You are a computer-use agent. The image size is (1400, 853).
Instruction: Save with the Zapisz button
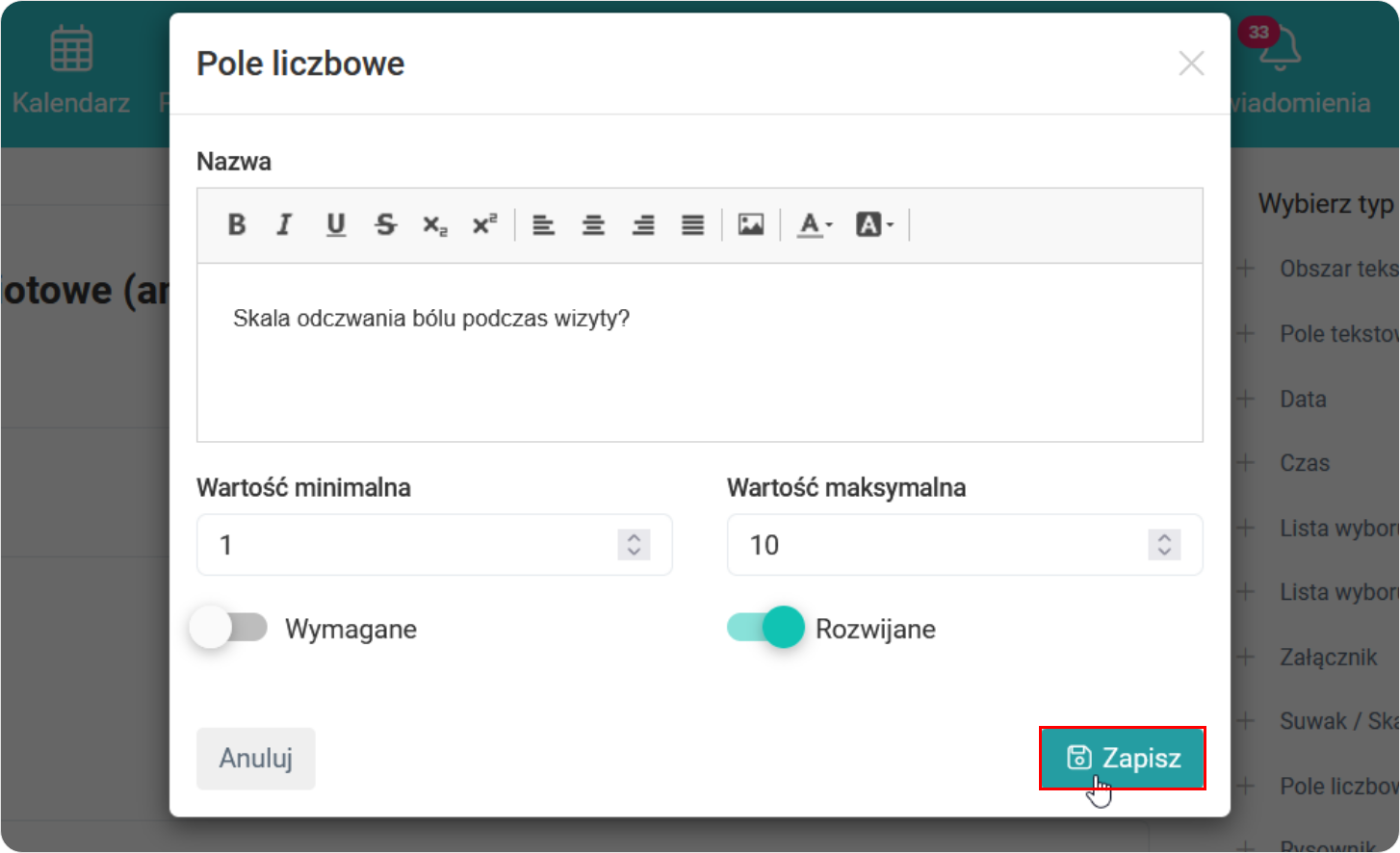click(1123, 759)
